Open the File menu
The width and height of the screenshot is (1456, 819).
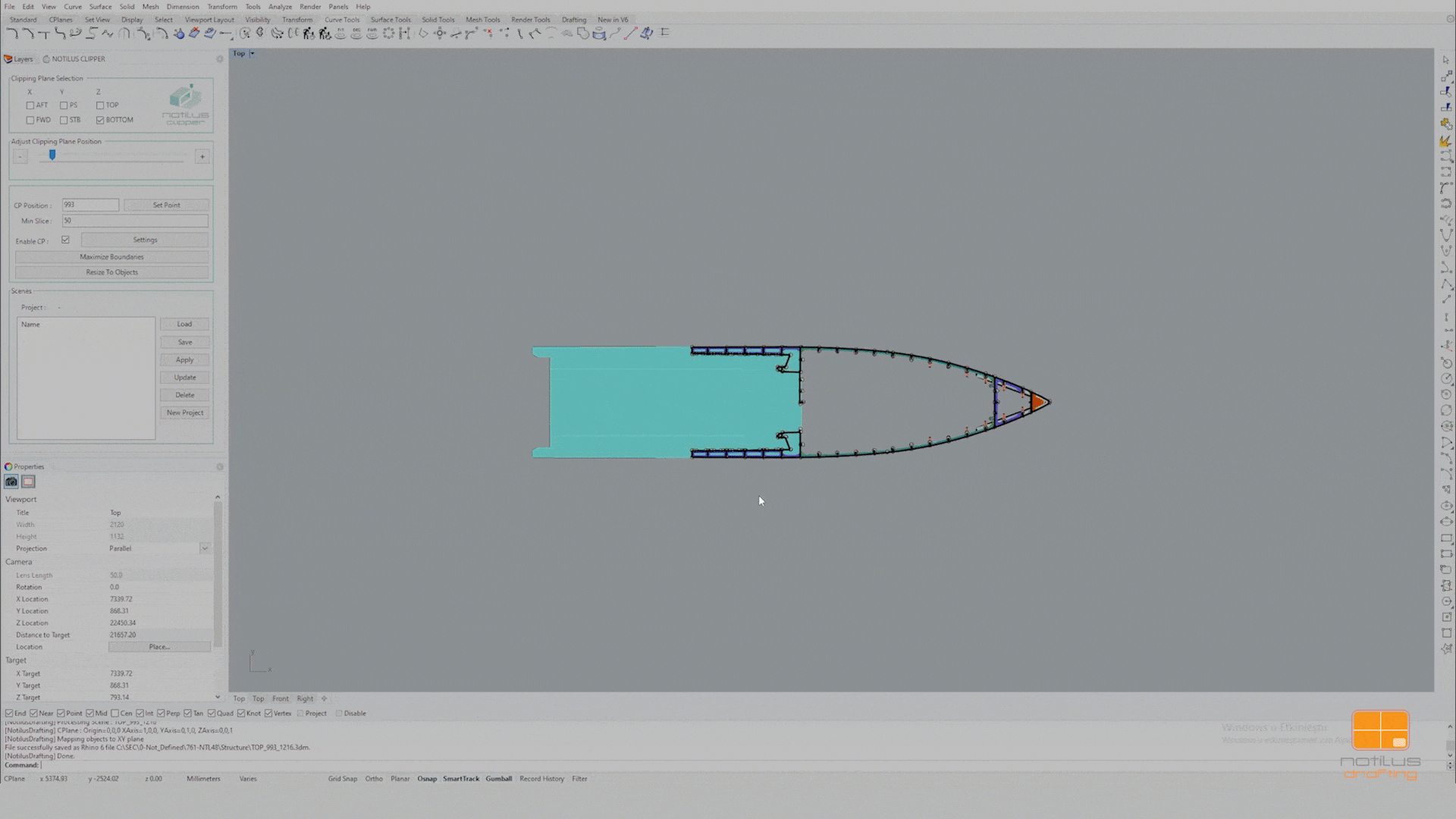(x=9, y=7)
